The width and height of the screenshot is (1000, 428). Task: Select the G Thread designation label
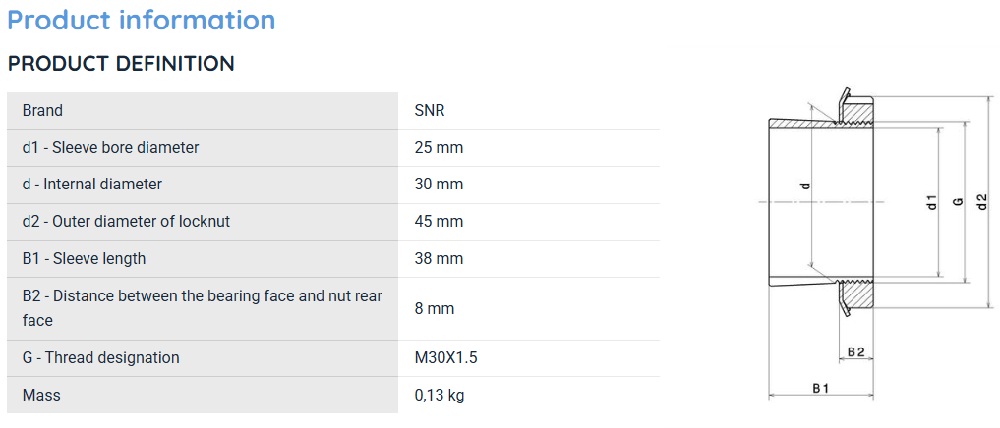point(101,357)
